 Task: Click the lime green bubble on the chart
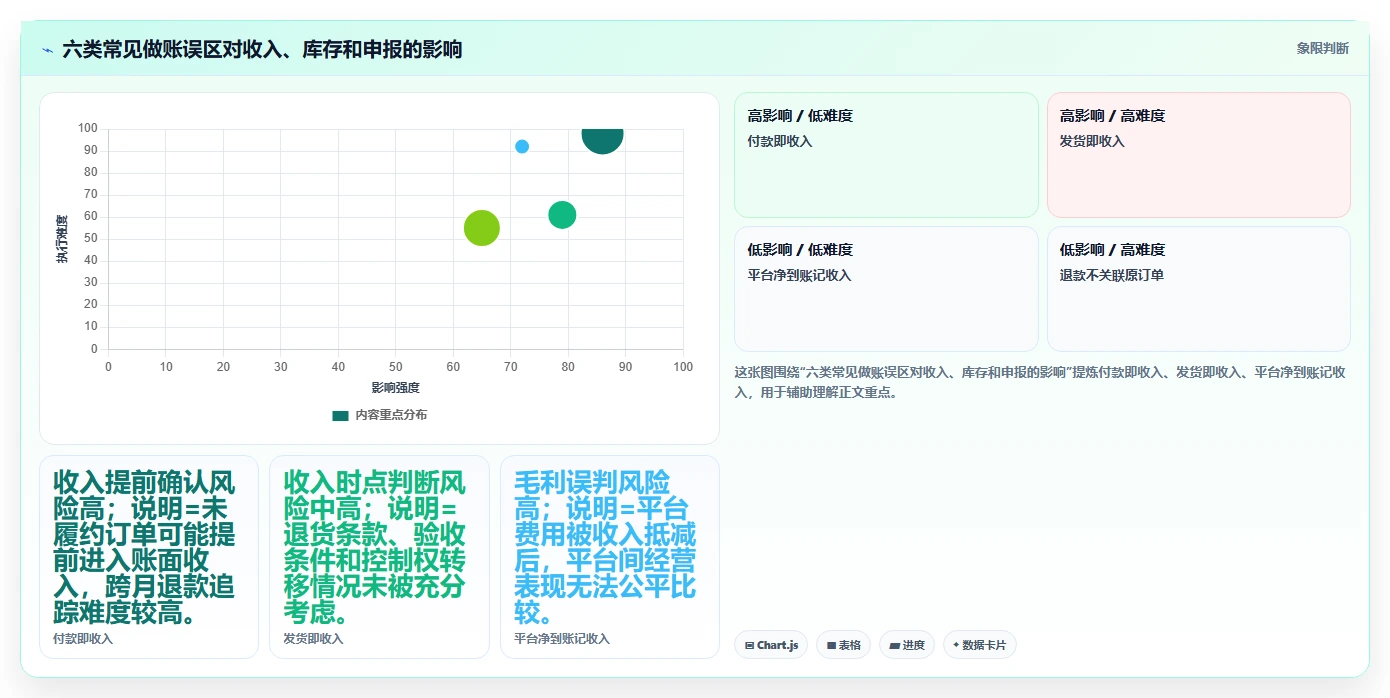click(x=482, y=228)
